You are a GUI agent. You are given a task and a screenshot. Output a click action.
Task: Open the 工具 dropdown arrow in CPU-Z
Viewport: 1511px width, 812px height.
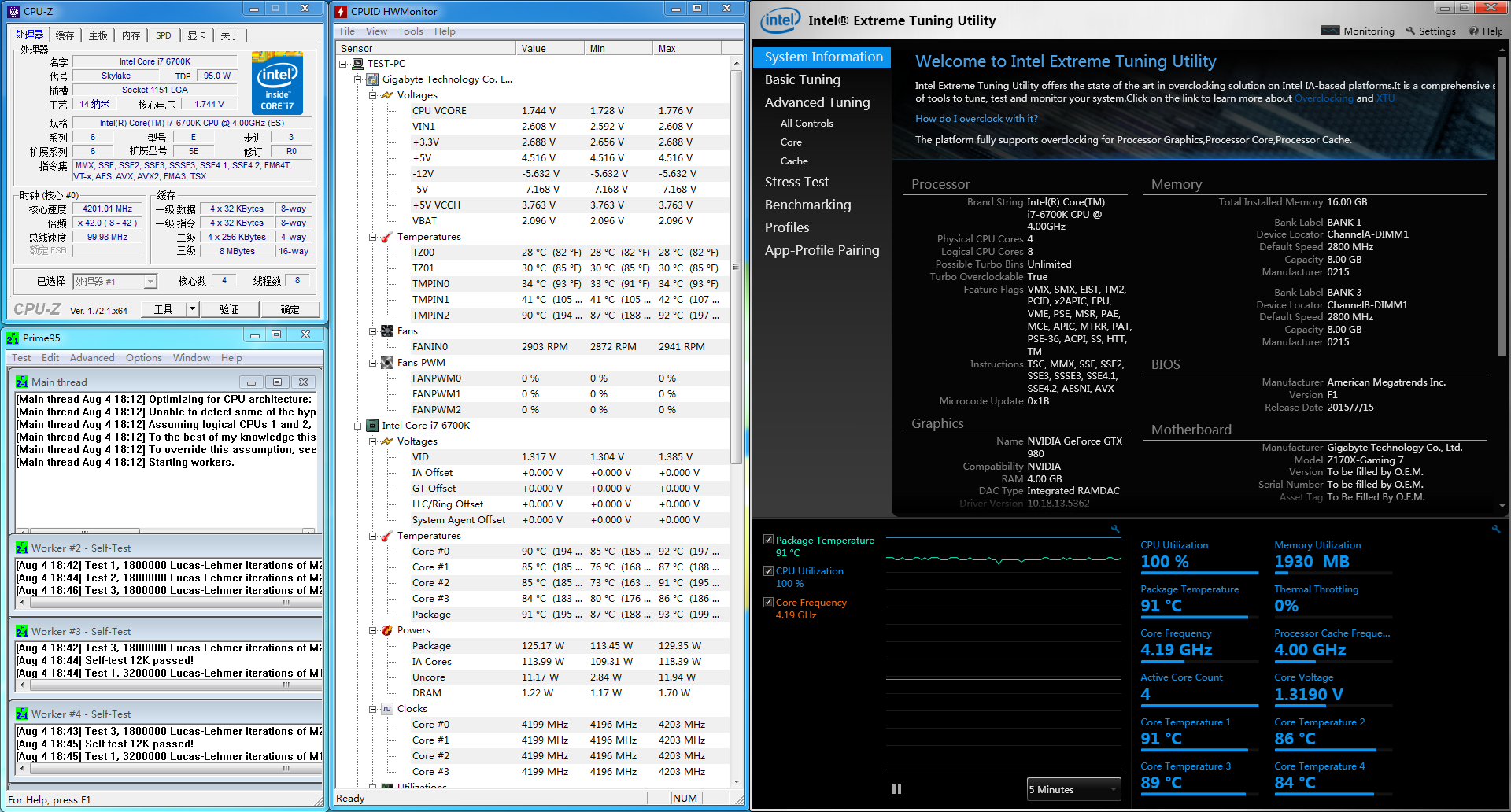pos(192,309)
